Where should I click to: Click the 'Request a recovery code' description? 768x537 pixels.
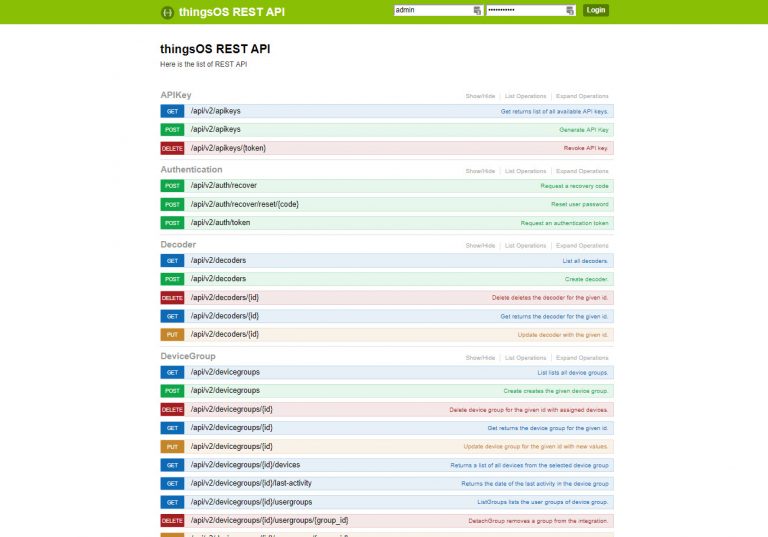point(575,186)
